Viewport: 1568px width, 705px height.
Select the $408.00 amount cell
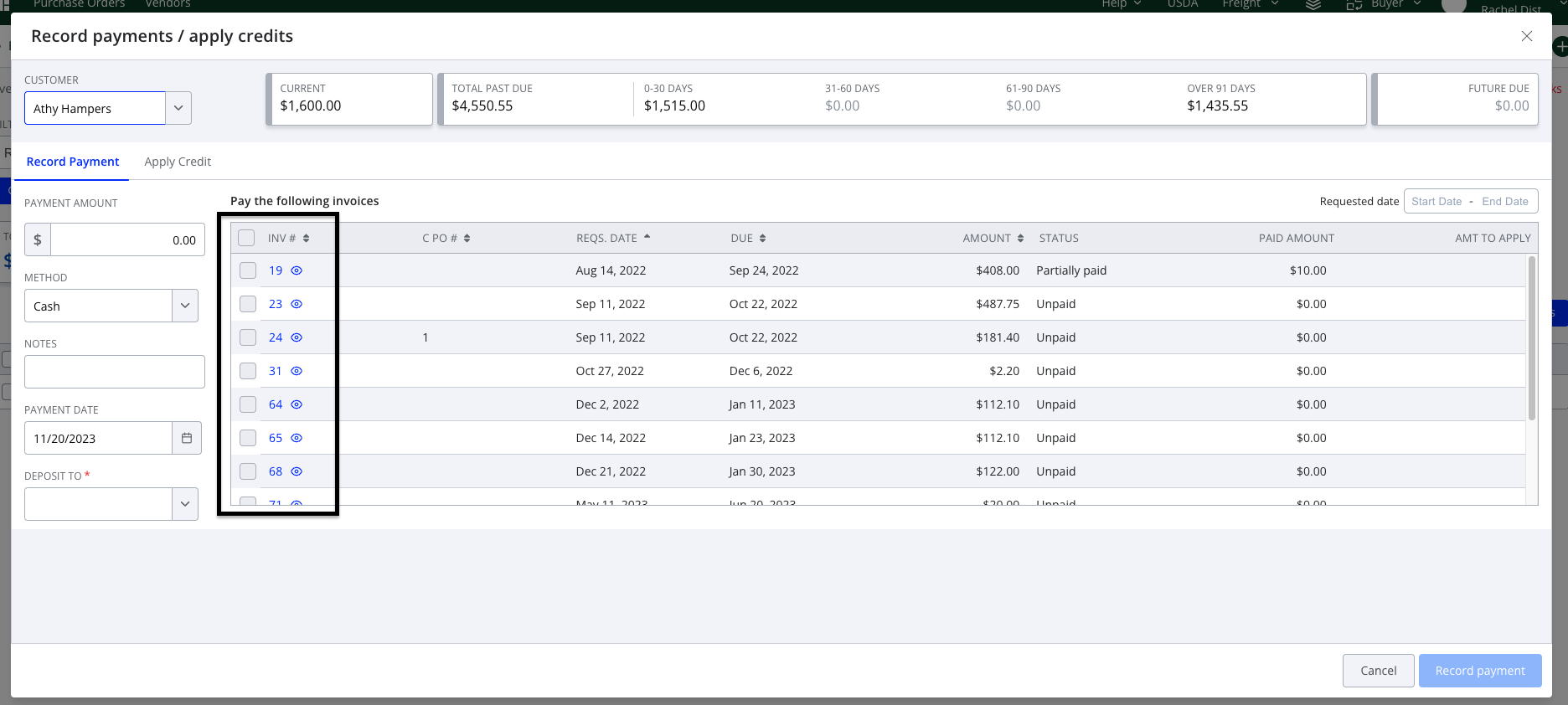point(998,270)
